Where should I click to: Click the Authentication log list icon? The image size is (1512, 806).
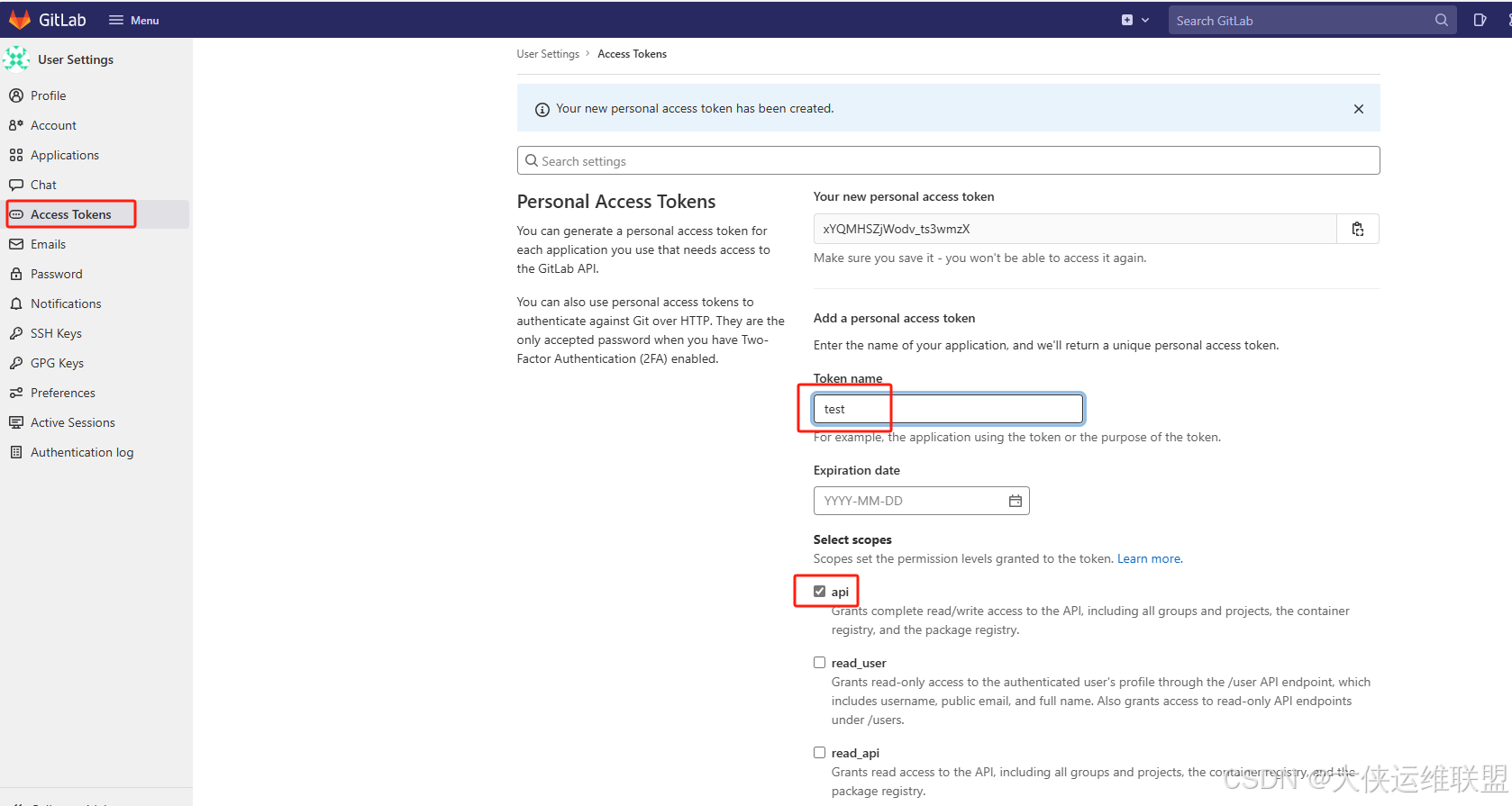16,452
